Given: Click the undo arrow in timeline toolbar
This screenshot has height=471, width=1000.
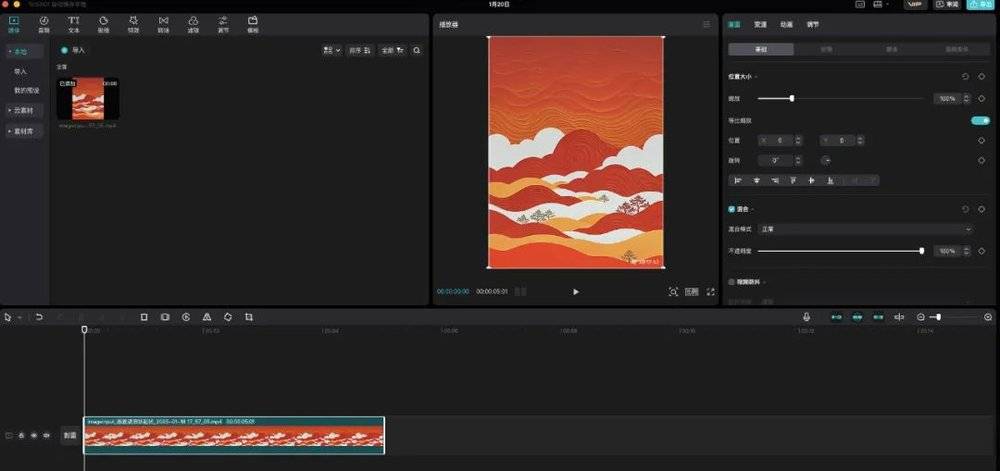Looking at the screenshot, I should pyautogui.click(x=39, y=317).
